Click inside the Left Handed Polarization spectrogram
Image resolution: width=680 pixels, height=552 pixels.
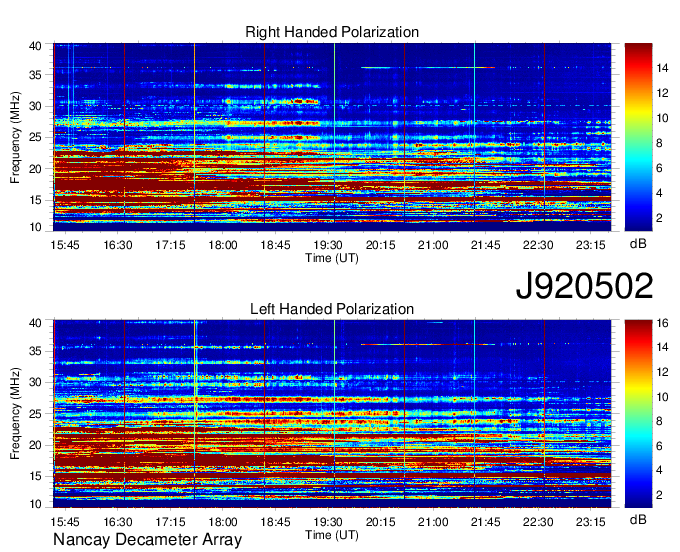point(332,414)
